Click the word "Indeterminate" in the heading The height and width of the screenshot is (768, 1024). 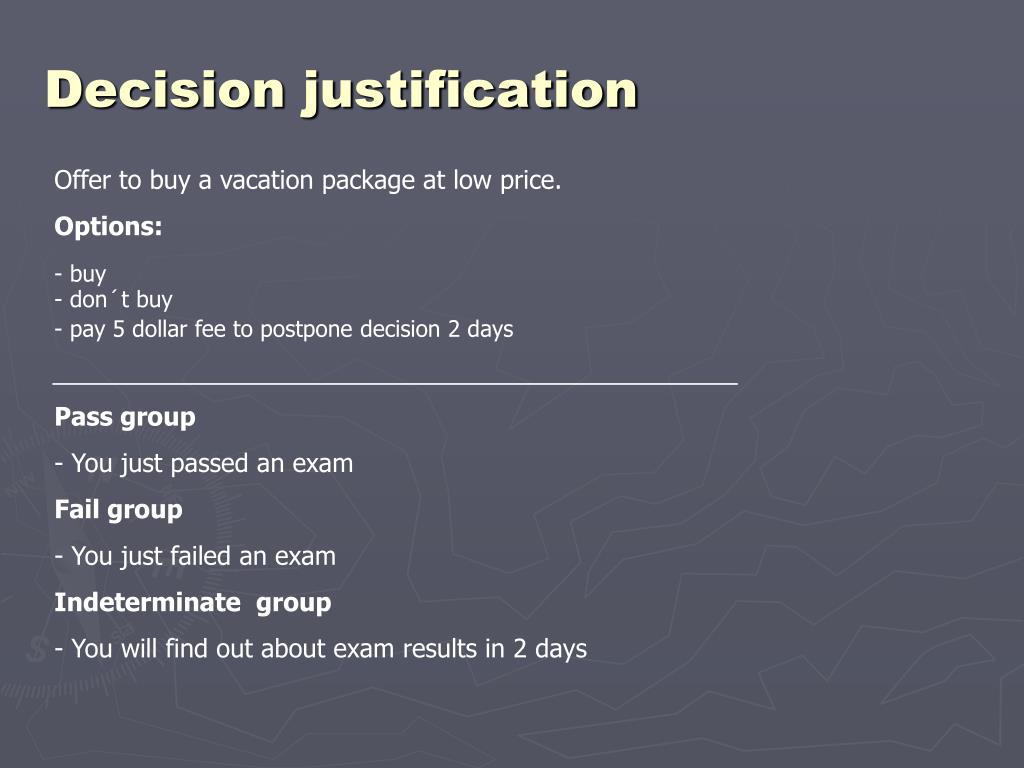click(x=148, y=603)
